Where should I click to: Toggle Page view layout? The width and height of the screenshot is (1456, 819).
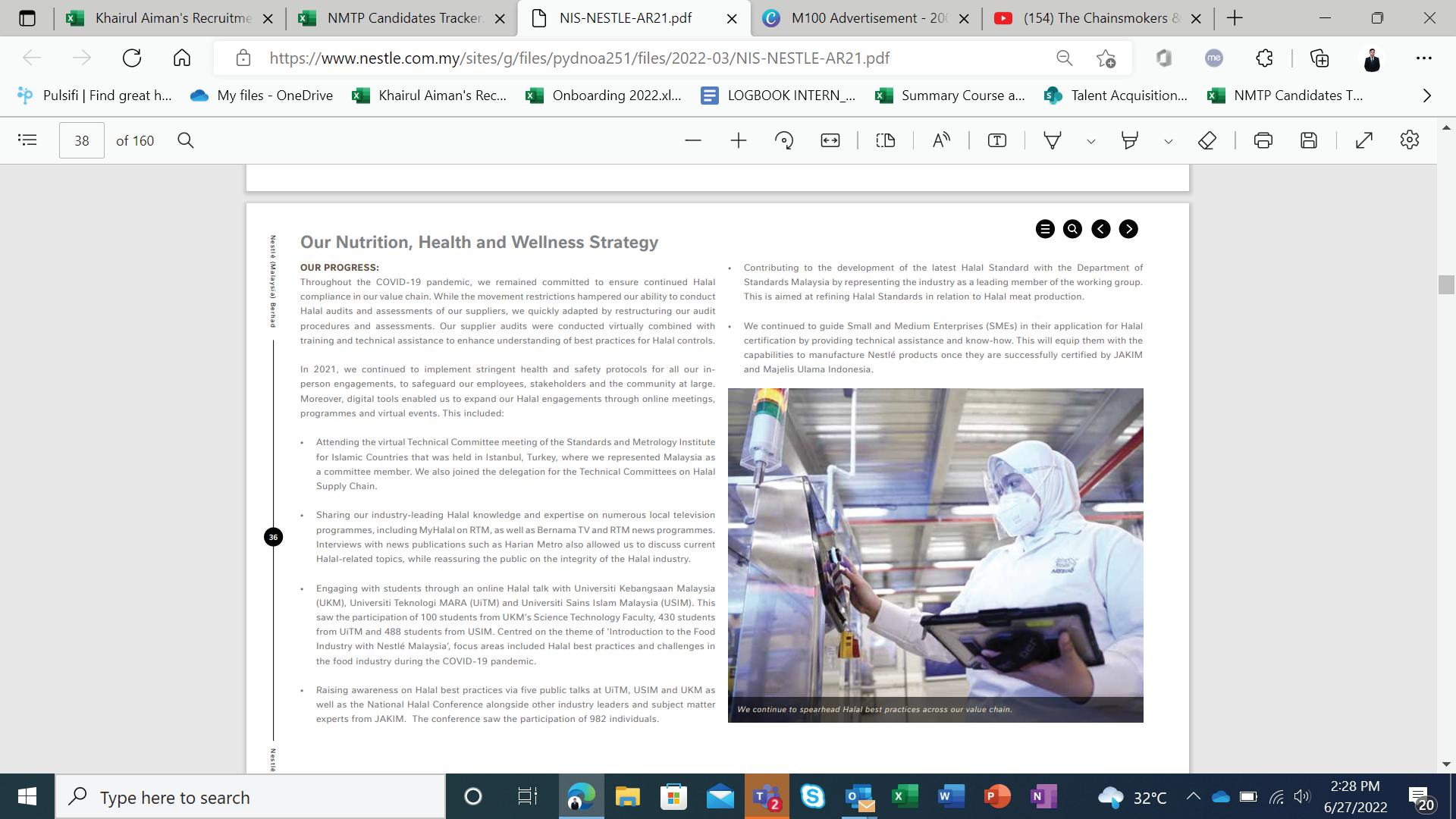(x=885, y=140)
